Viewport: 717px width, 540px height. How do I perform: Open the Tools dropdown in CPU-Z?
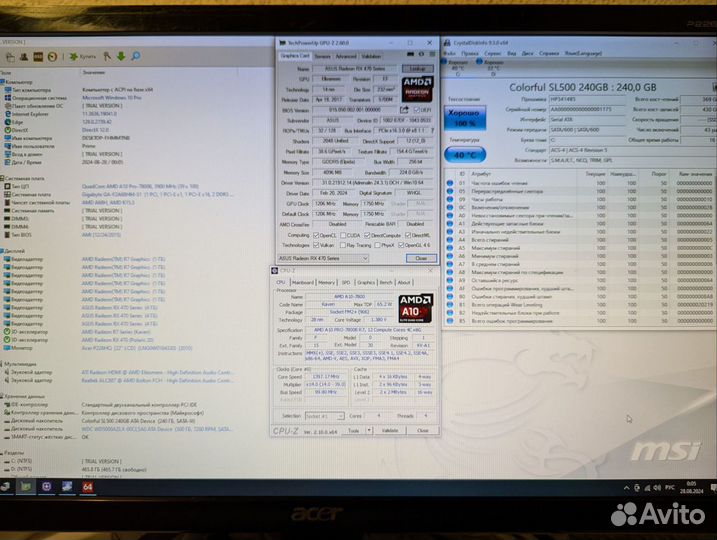(x=356, y=430)
